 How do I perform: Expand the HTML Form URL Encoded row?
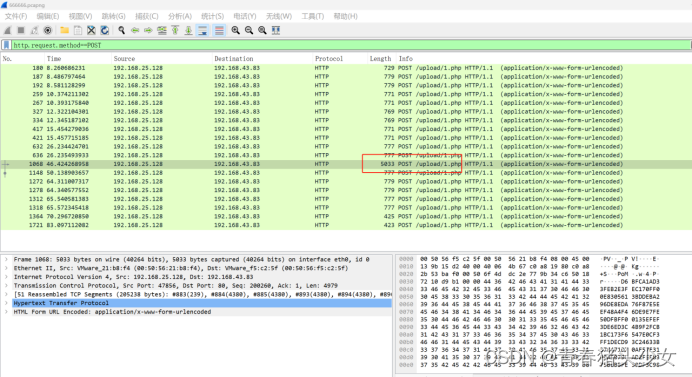(x=6, y=312)
